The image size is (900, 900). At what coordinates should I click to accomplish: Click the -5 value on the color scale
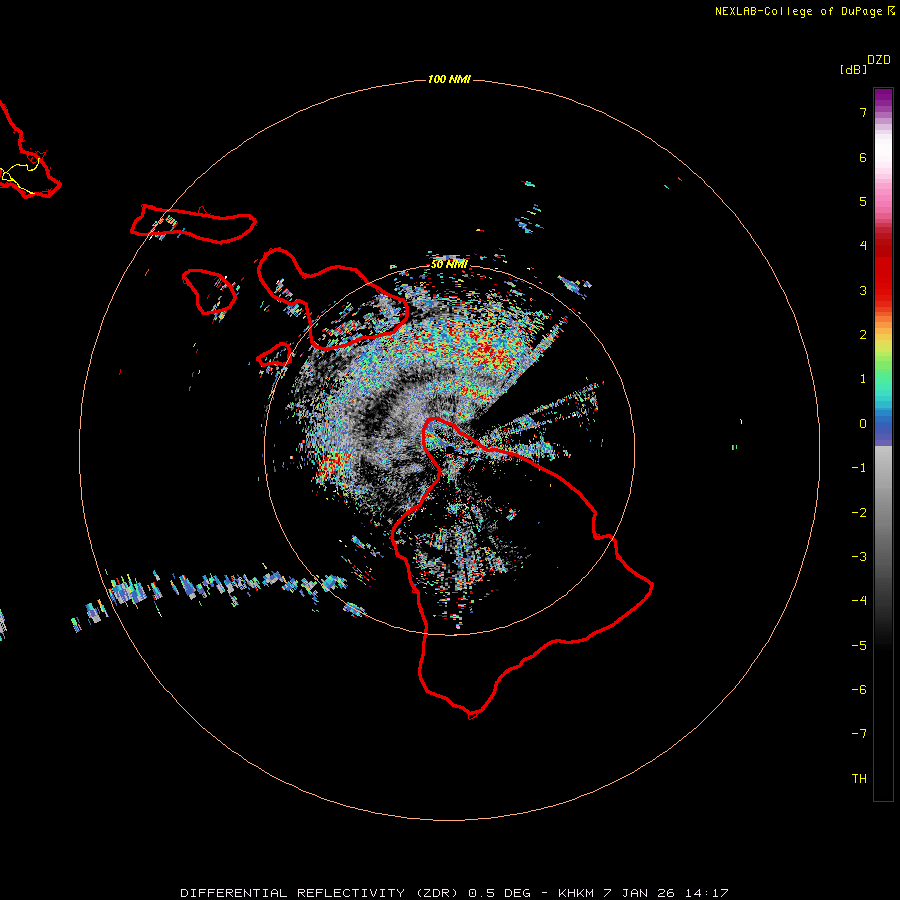tap(859, 646)
